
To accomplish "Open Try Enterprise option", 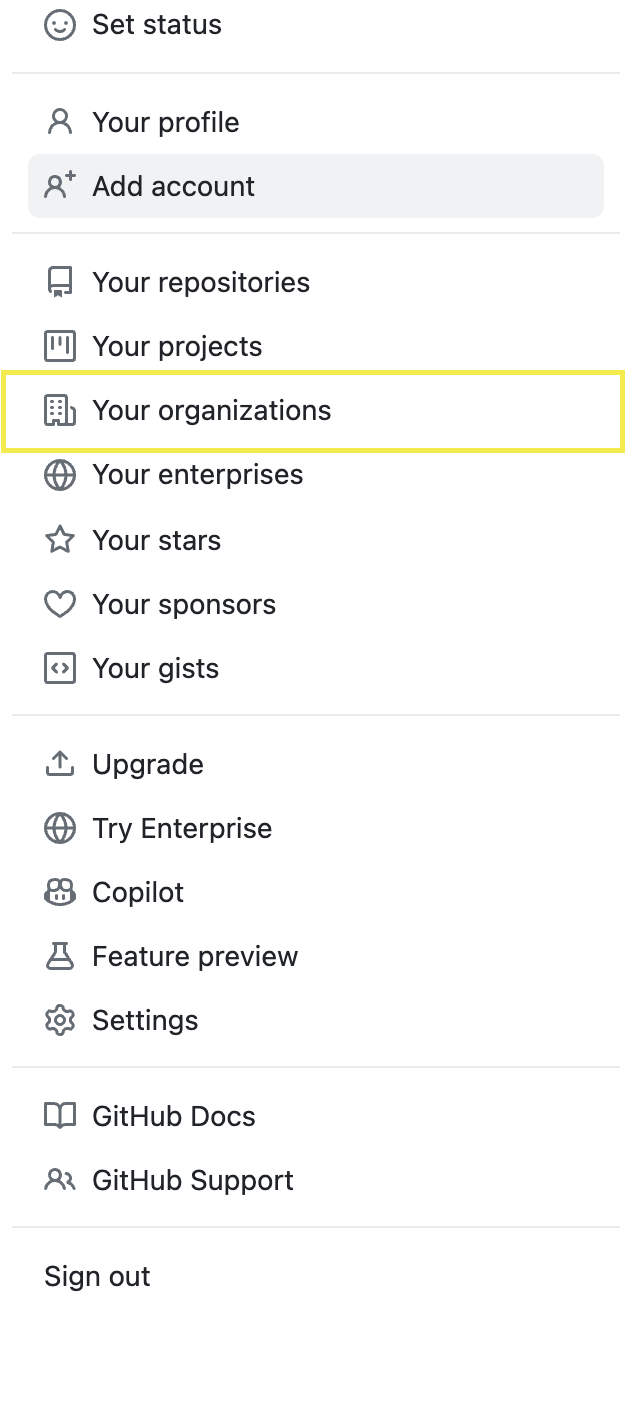I will point(316,828).
